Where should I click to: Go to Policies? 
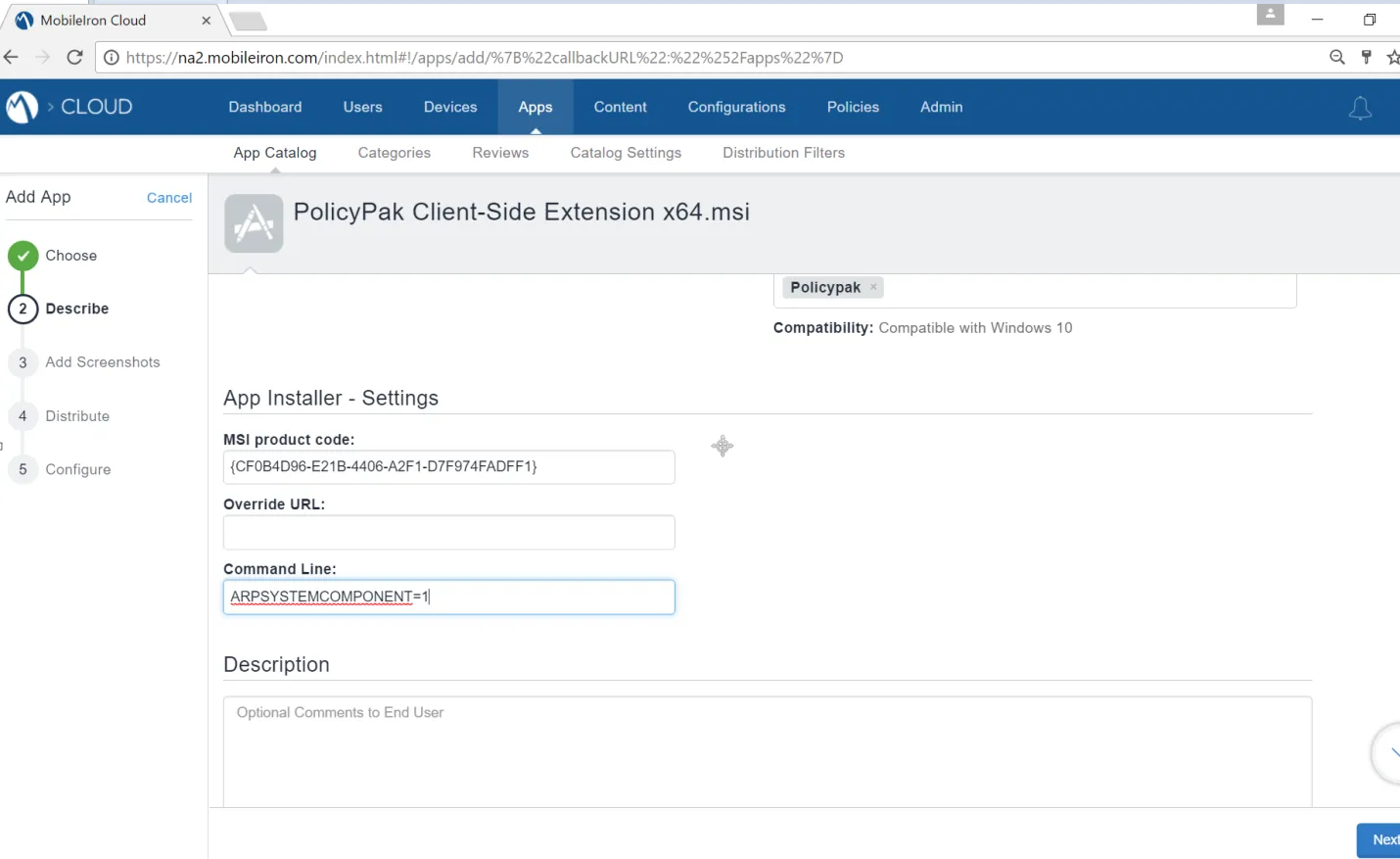click(853, 107)
